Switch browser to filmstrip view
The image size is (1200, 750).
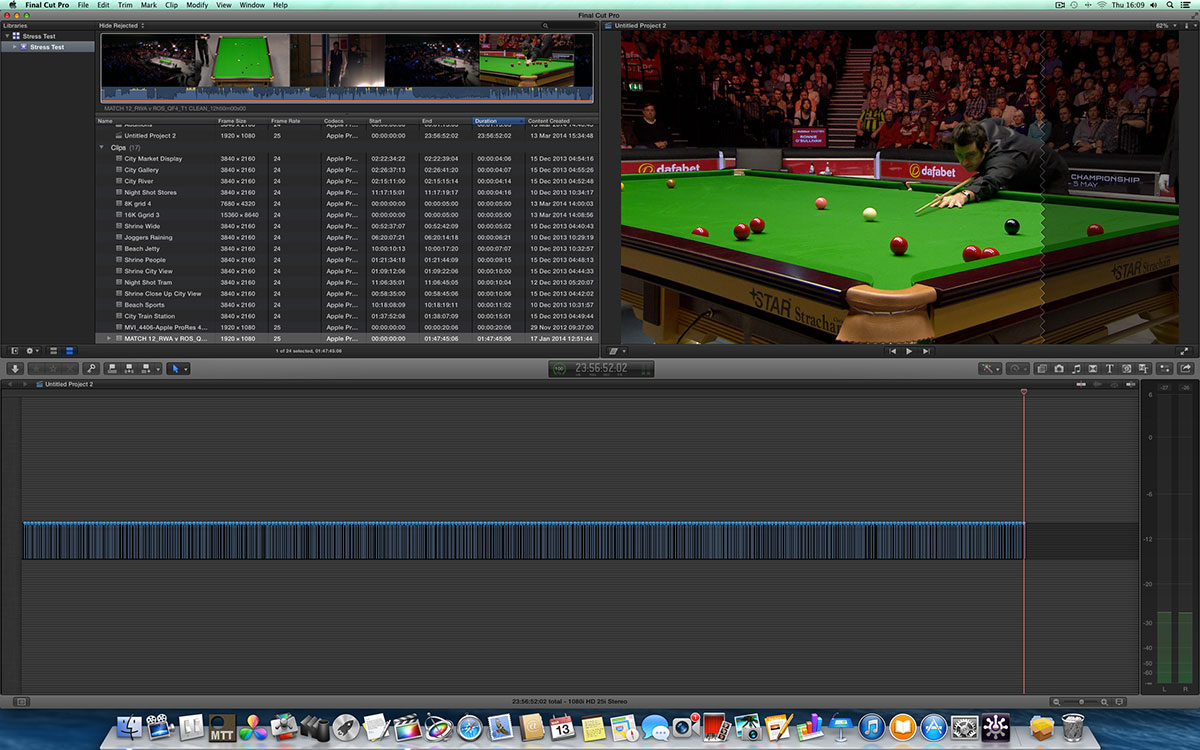[53, 351]
